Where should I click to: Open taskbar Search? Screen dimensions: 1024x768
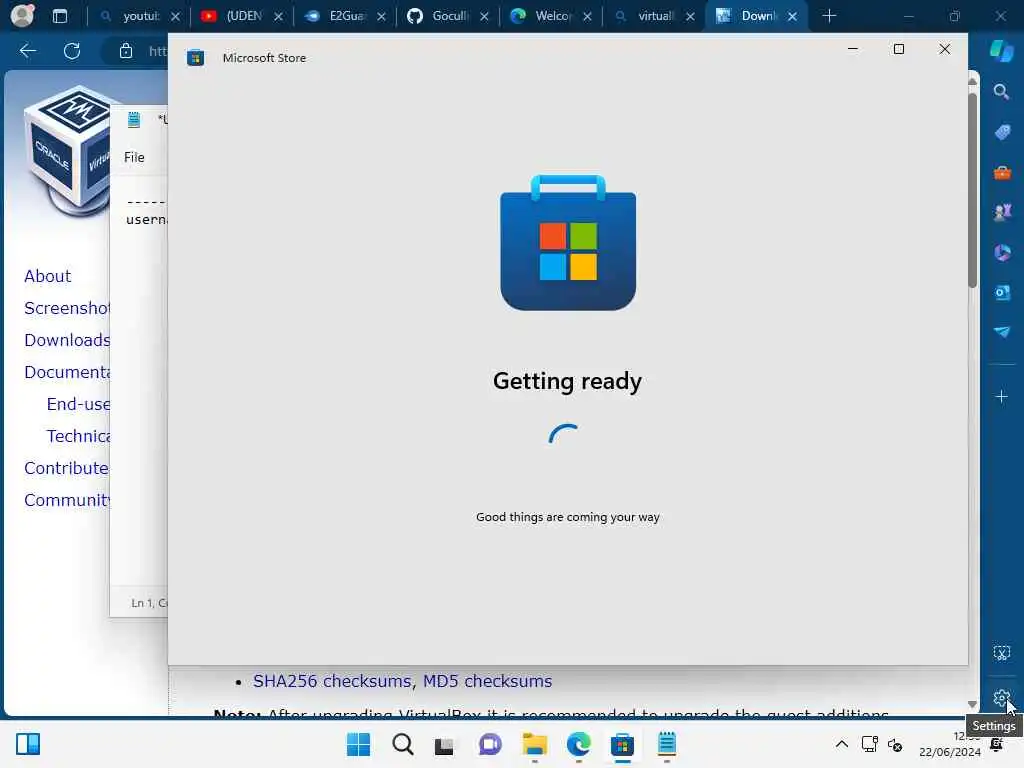pos(402,744)
